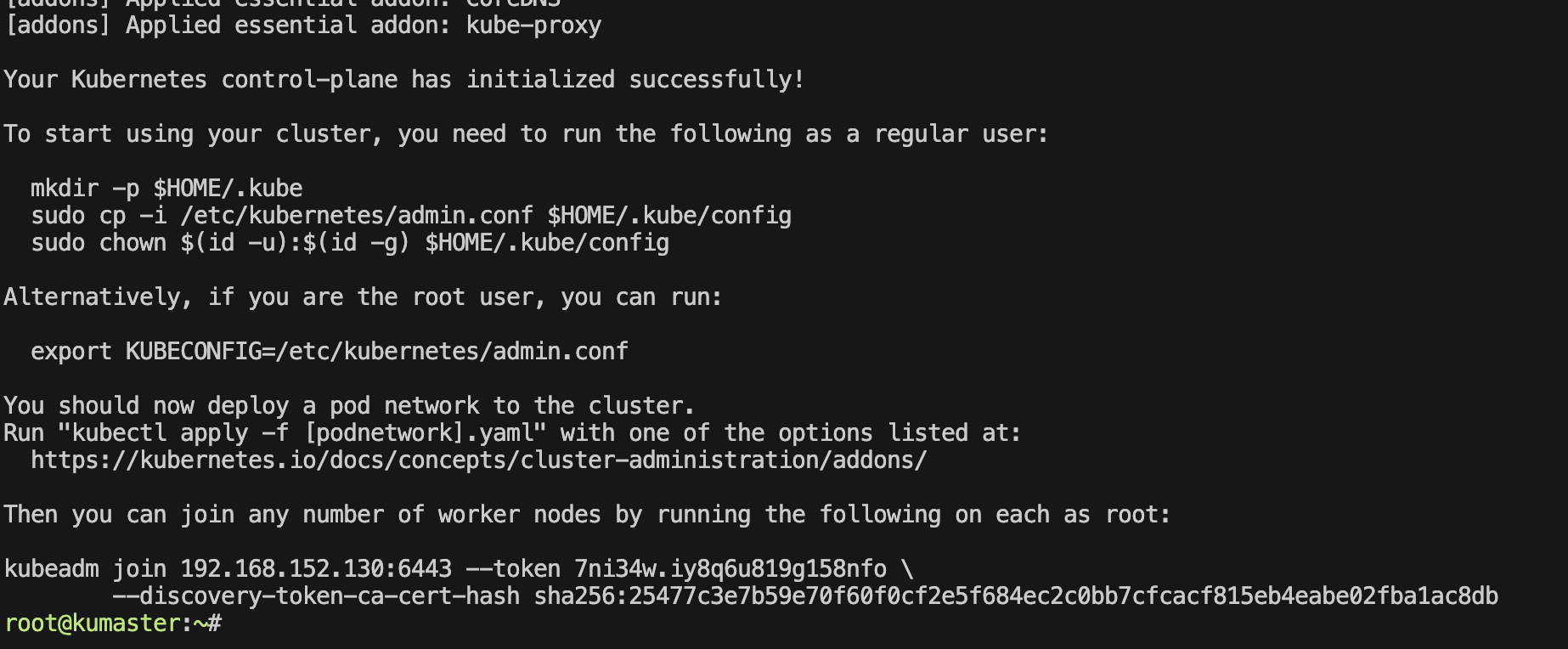Click the 'initialized successfully' message line

(x=404, y=80)
